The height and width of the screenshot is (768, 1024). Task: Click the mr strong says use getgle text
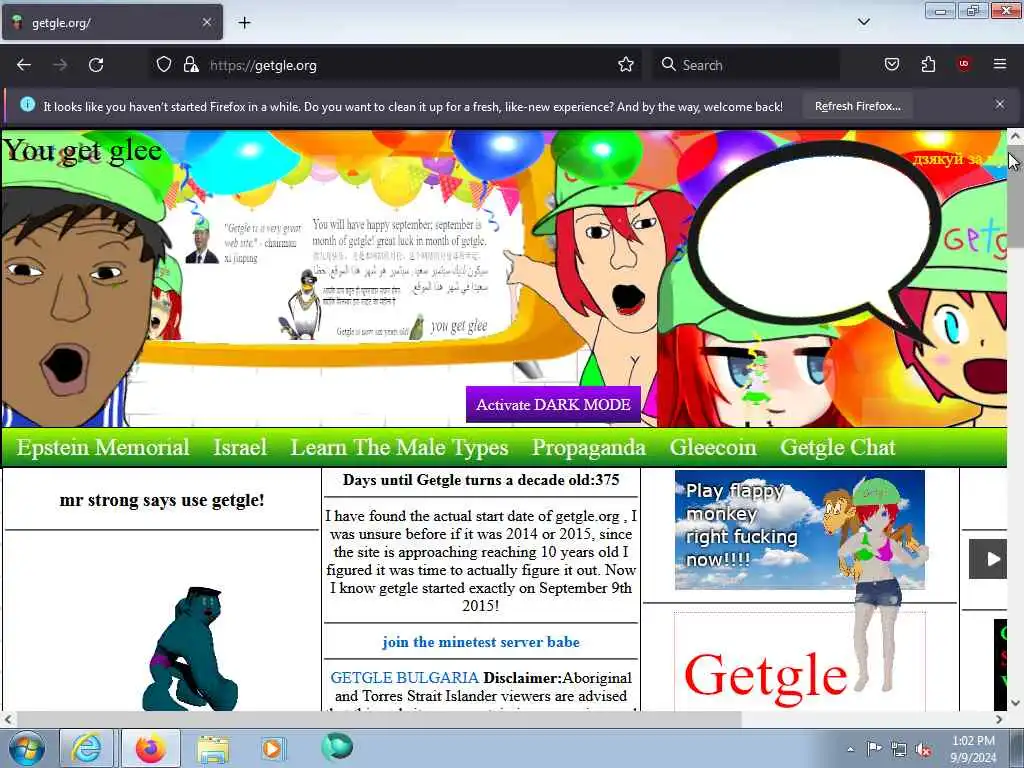(x=162, y=500)
